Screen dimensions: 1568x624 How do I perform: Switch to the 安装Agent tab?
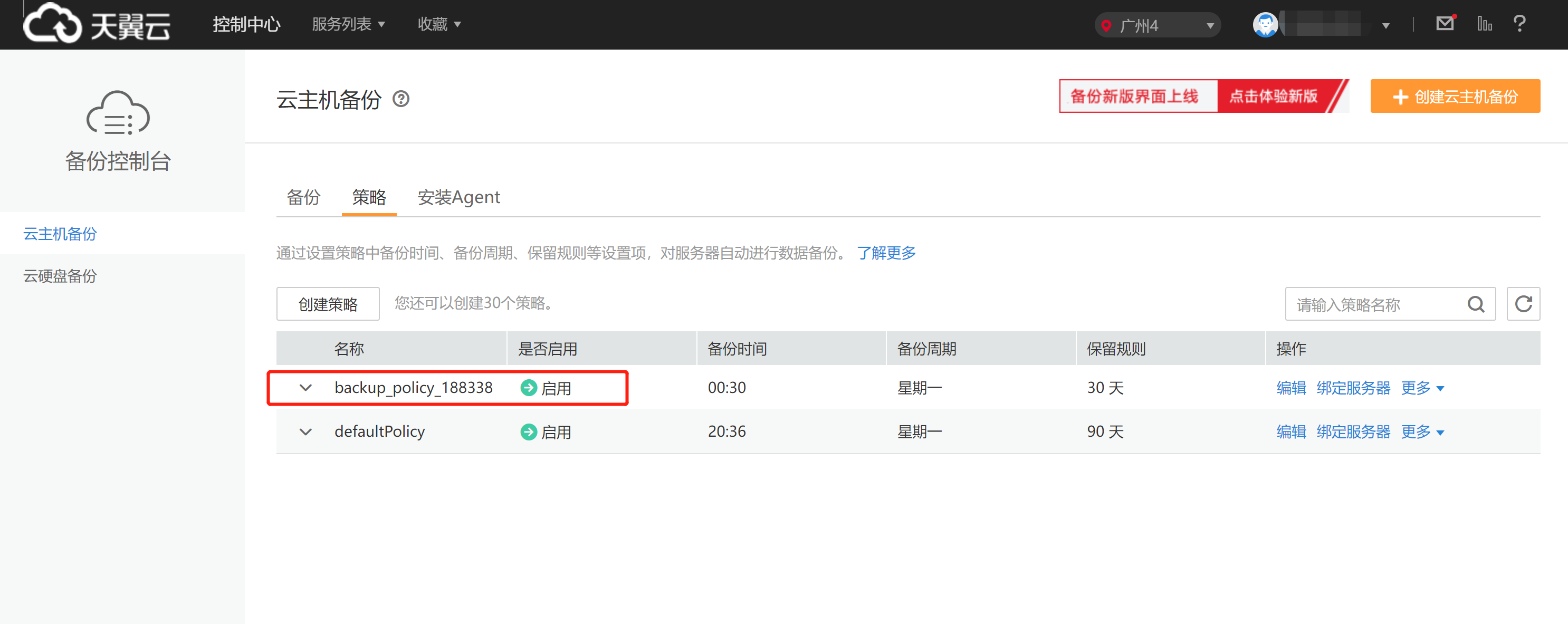tap(459, 197)
